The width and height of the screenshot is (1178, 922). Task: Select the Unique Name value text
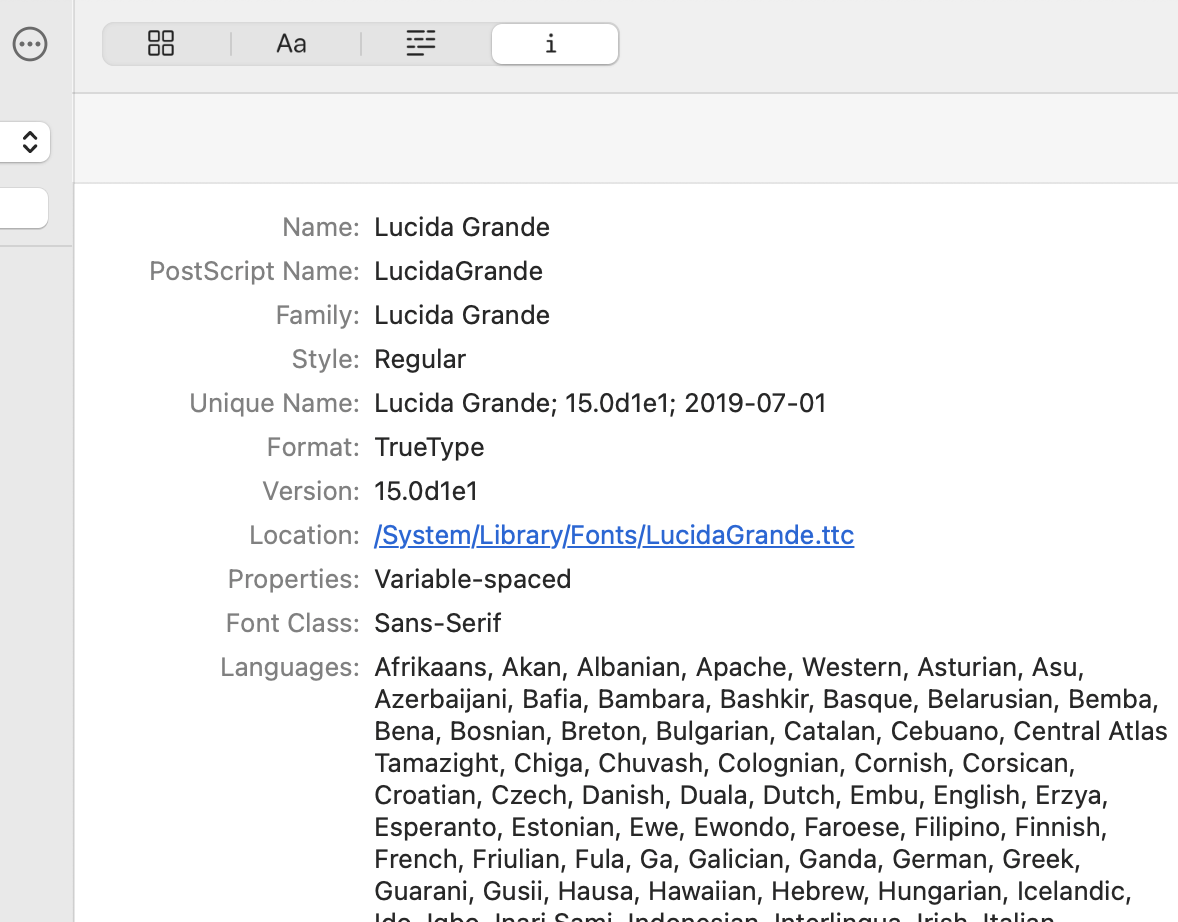point(600,404)
